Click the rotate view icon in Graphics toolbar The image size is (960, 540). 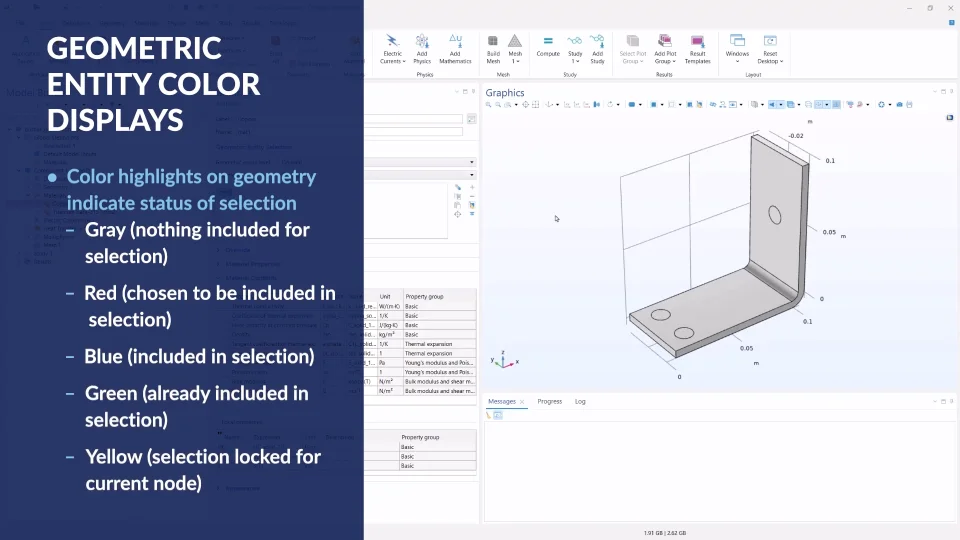point(610,105)
